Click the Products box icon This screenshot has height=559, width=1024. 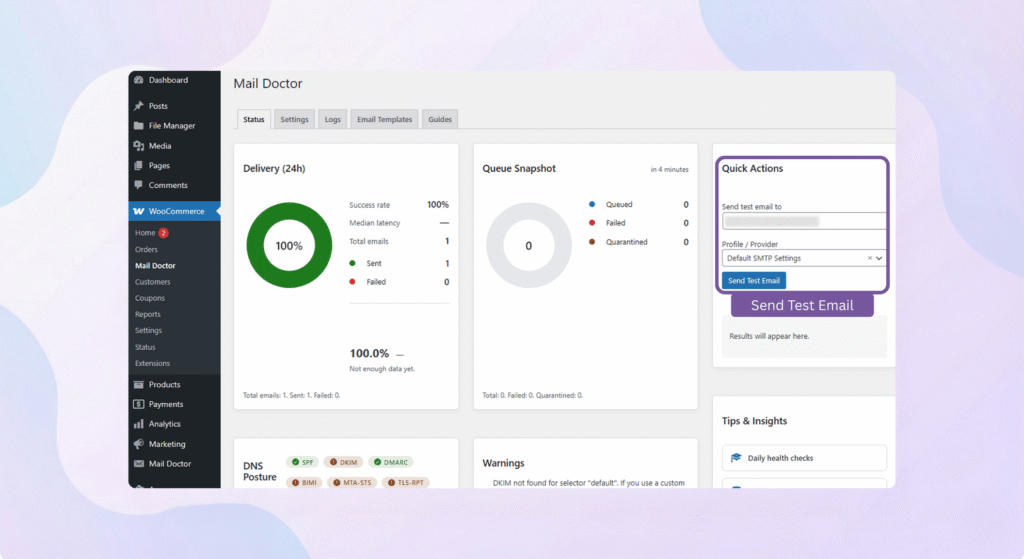[139, 385]
